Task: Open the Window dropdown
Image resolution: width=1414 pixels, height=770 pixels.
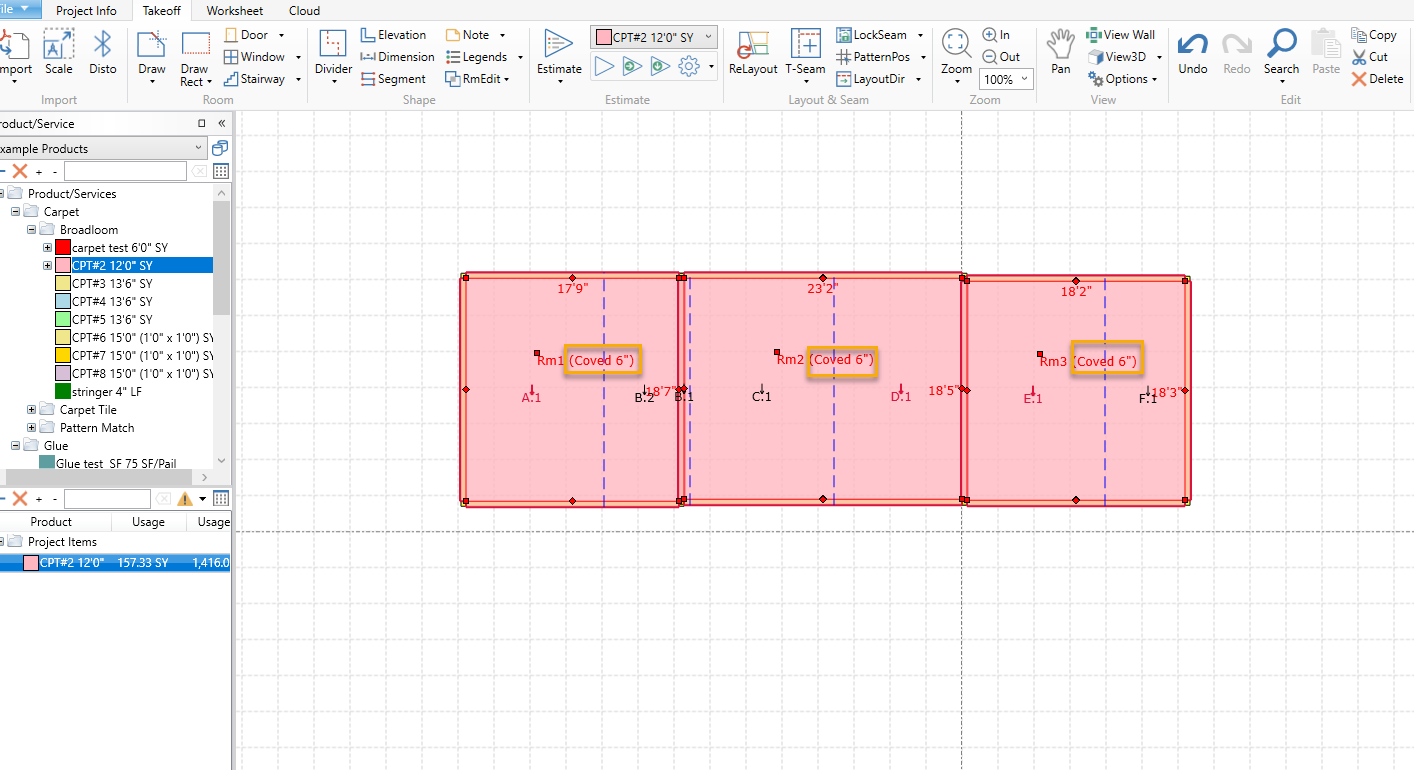Action: point(296,57)
